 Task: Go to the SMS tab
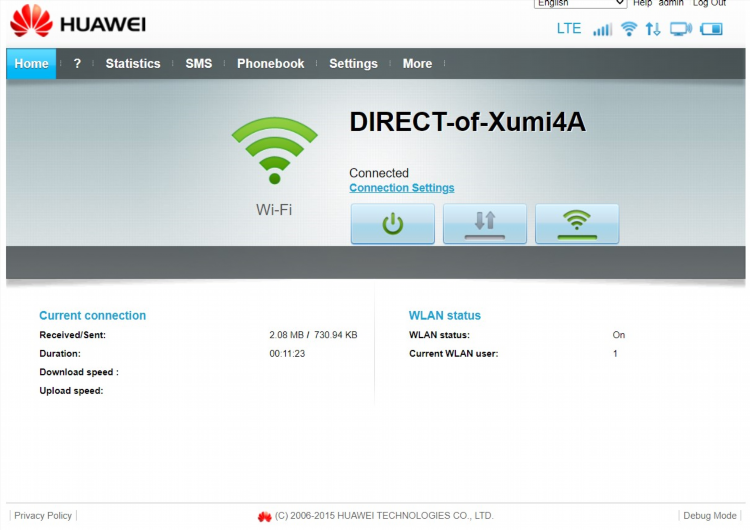click(x=199, y=64)
